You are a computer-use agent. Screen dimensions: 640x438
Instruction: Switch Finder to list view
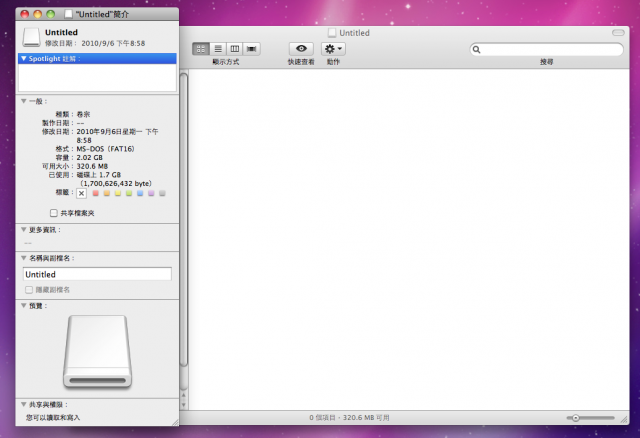click(x=218, y=49)
